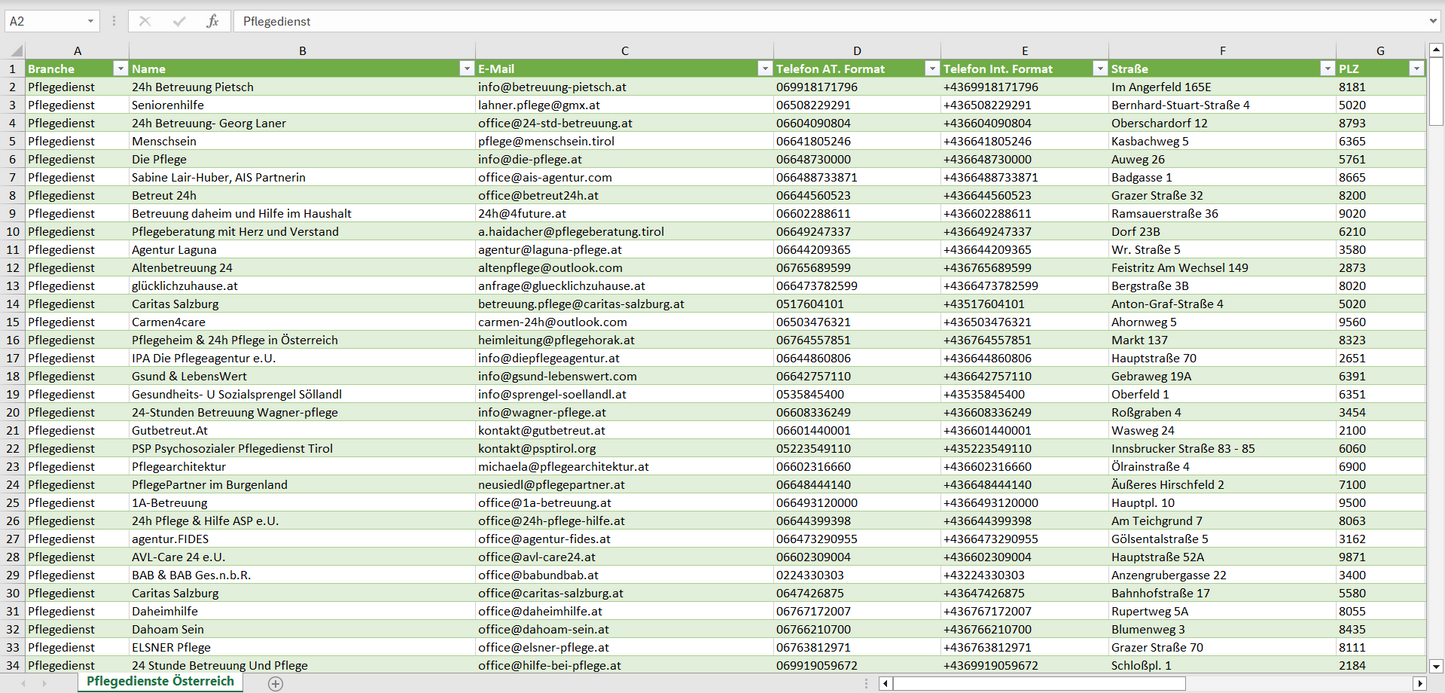Click the vertical scrollbar up arrow

coord(1436,50)
